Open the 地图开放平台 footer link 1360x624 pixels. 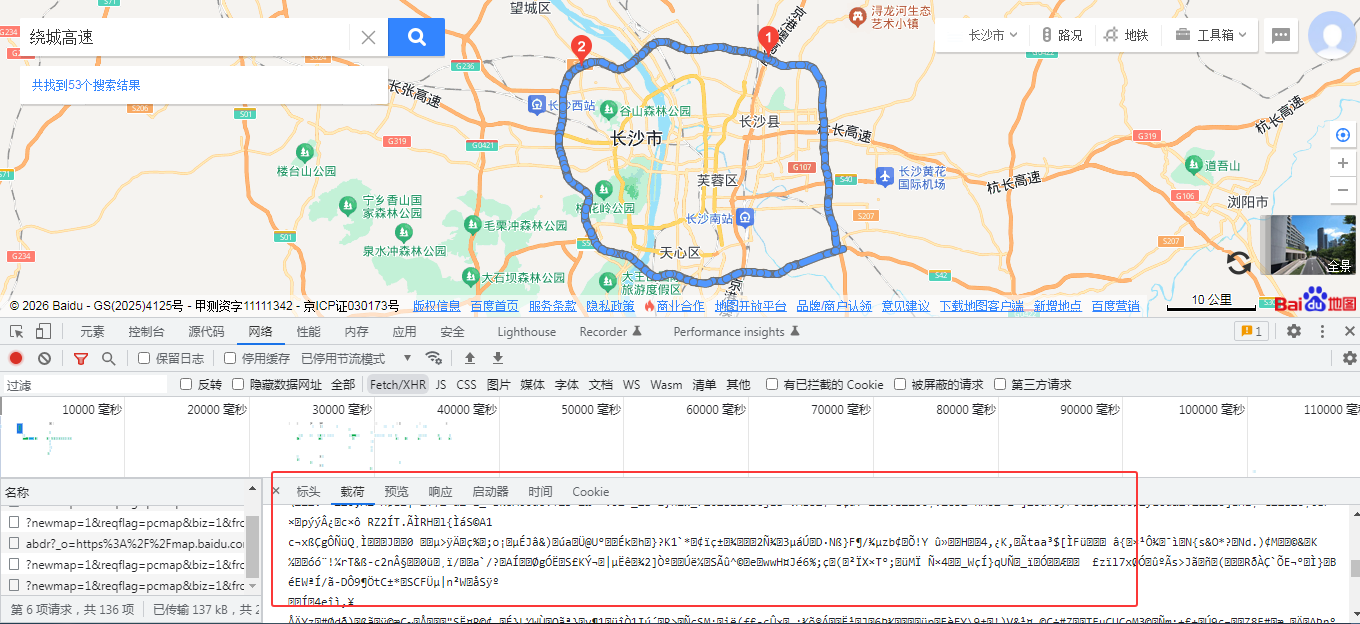point(750,306)
